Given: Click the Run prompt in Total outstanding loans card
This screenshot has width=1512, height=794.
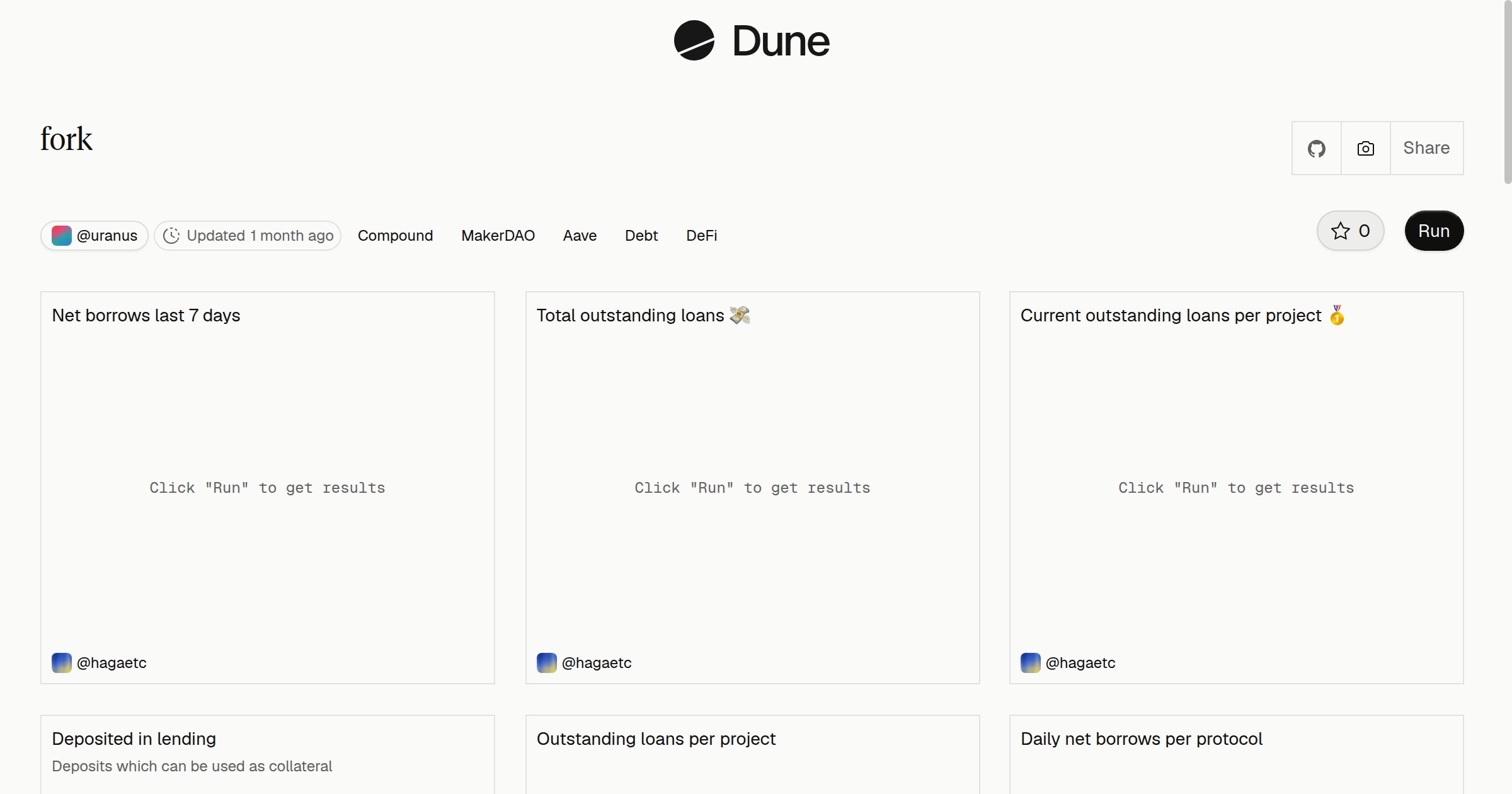Looking at the screenshot, I should [x=752, y=488].
